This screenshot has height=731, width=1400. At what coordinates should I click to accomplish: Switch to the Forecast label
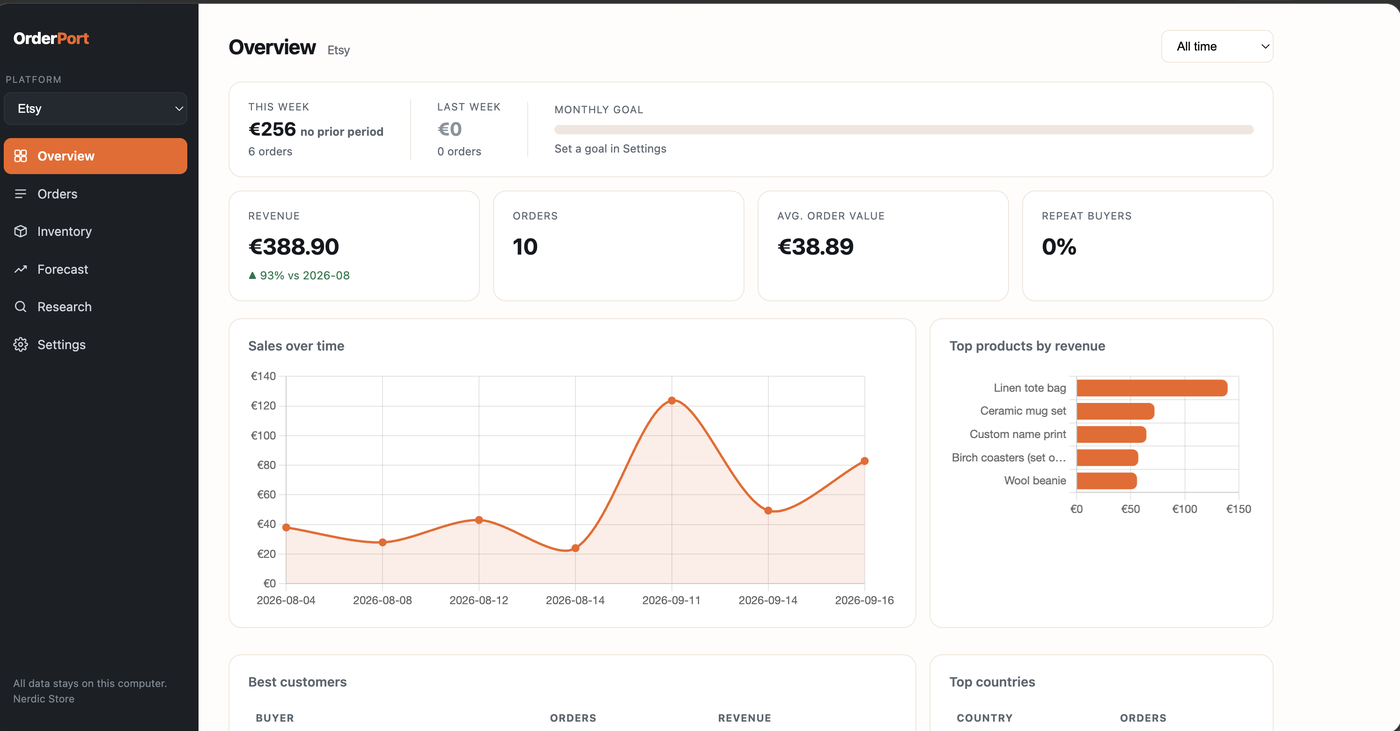pyautogui.click(x=63, y=269)
